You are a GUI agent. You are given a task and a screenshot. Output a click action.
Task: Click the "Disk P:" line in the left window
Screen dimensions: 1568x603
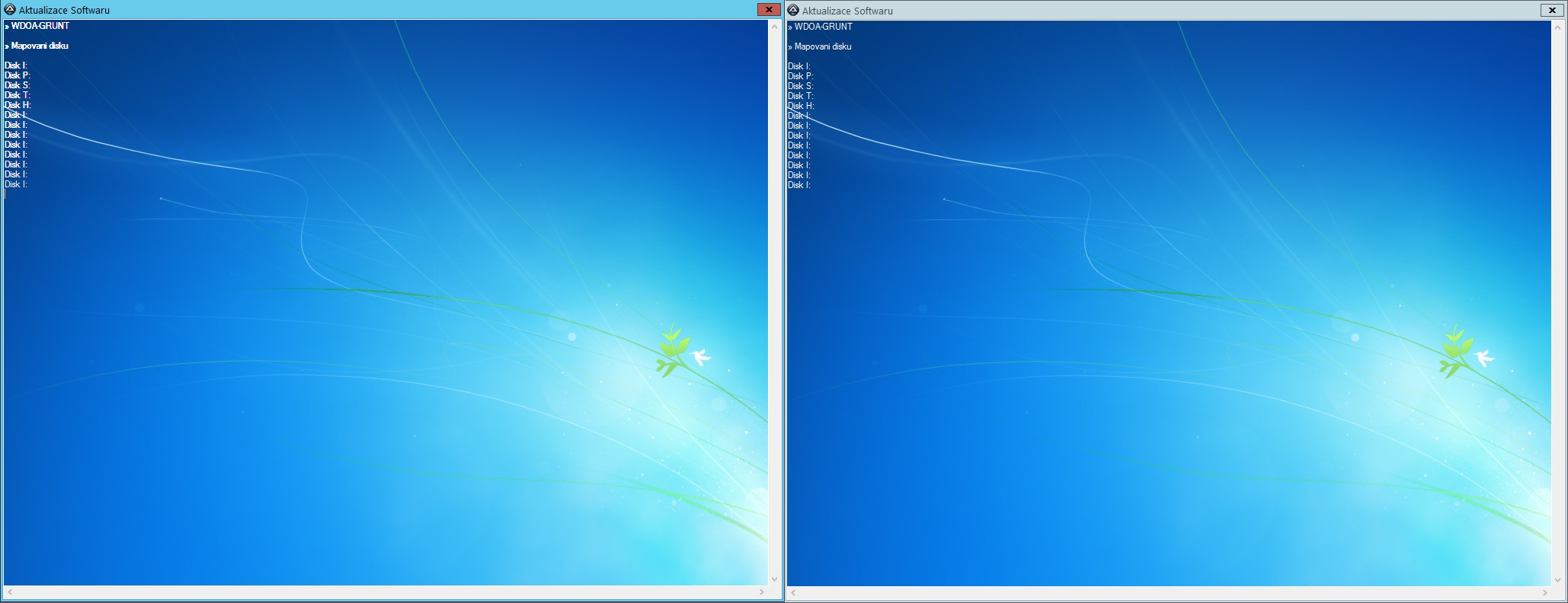point(17,75)
